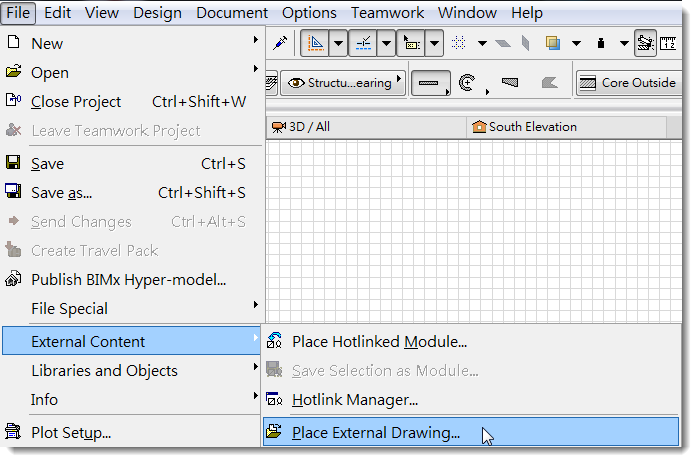Image resolution: width=697 pixels, height=462 pixels.
Task: Click the Place External Drawing folder icon
Action: tap(274, 431)
